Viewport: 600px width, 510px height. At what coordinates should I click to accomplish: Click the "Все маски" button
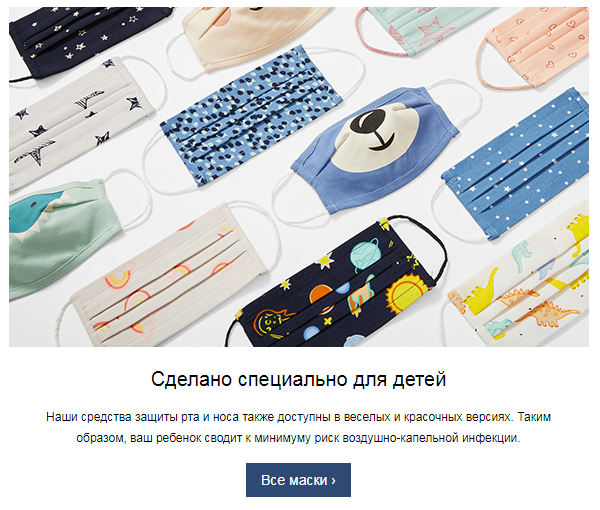(x=298, y=480)
